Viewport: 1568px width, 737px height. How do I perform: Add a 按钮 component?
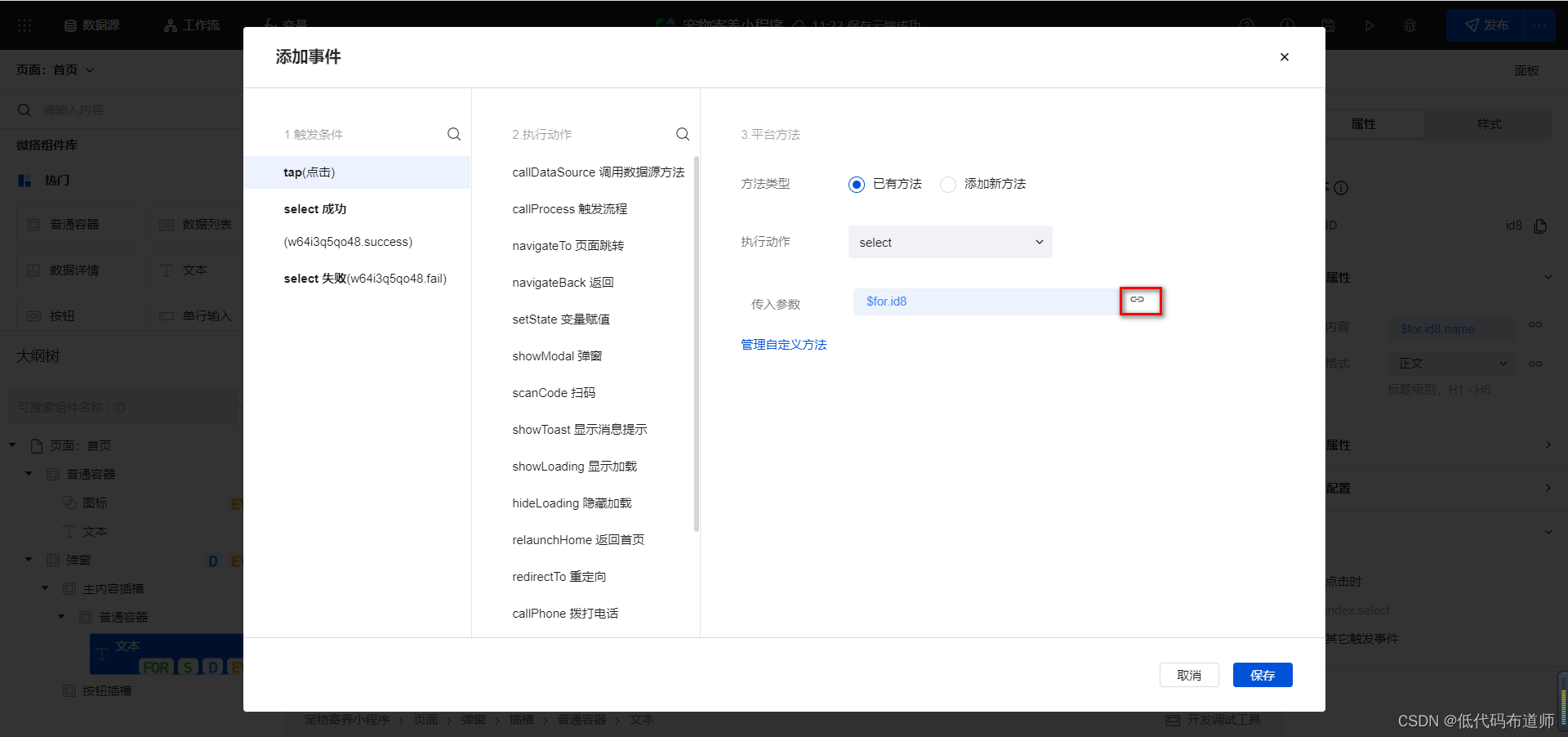pyautogui.click(x=77, y=316)
